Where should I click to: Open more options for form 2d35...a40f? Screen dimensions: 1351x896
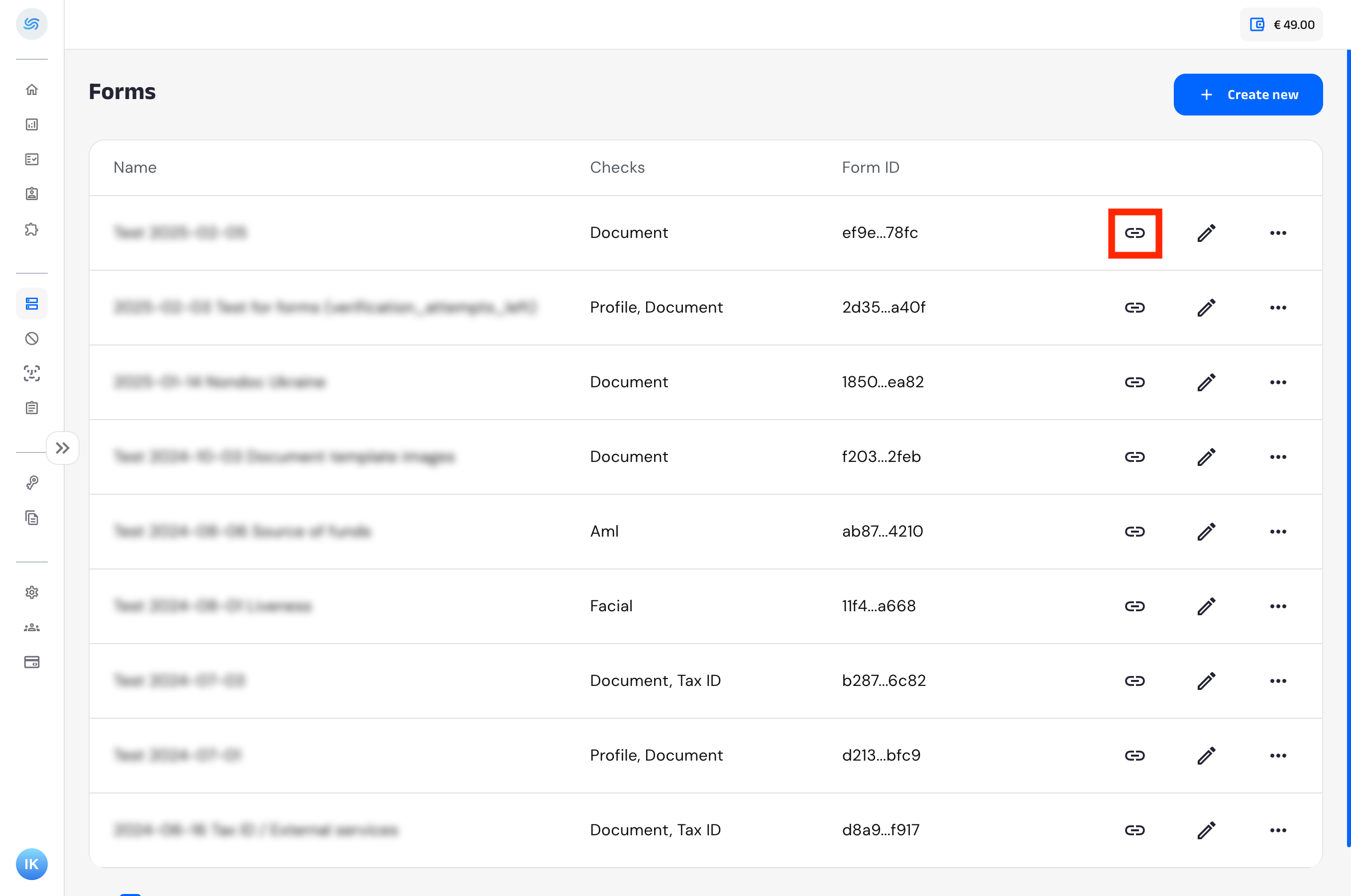point(1278,308)
